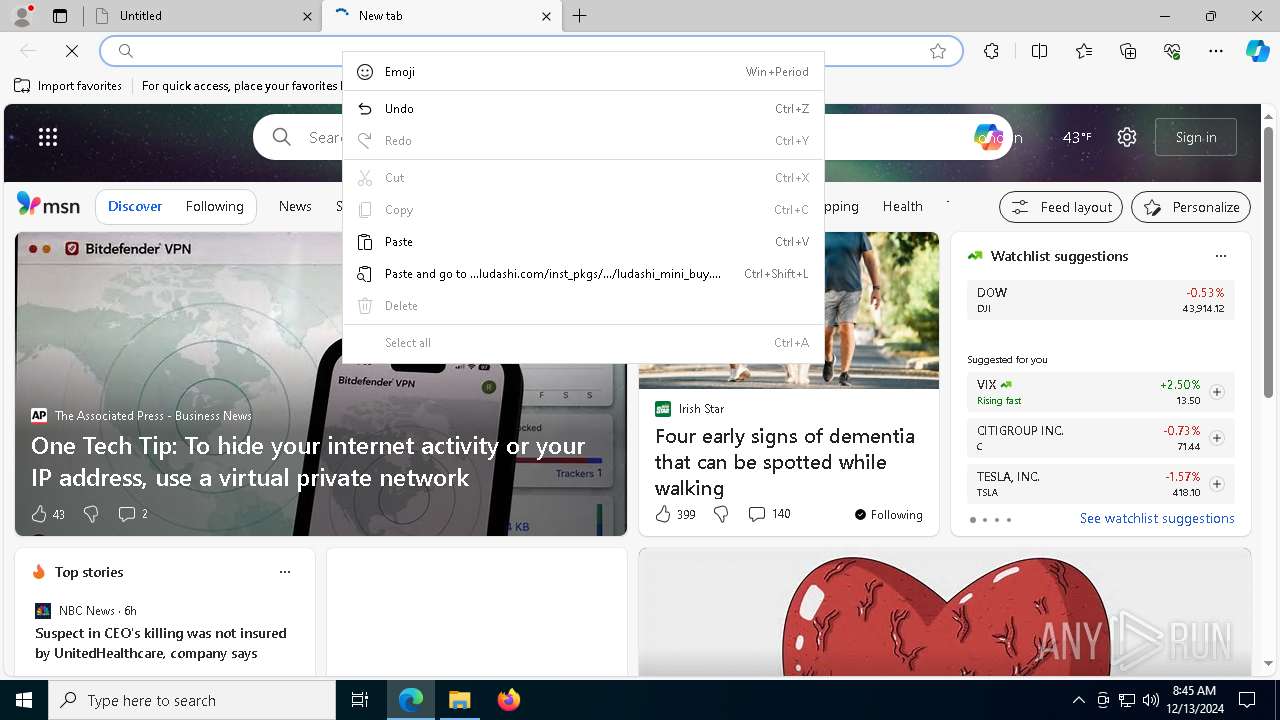This screenshot has width=1280, height=720.
Task: Read the UnitedHealthcare CEO suspect story
Action: tap(161, 643)
